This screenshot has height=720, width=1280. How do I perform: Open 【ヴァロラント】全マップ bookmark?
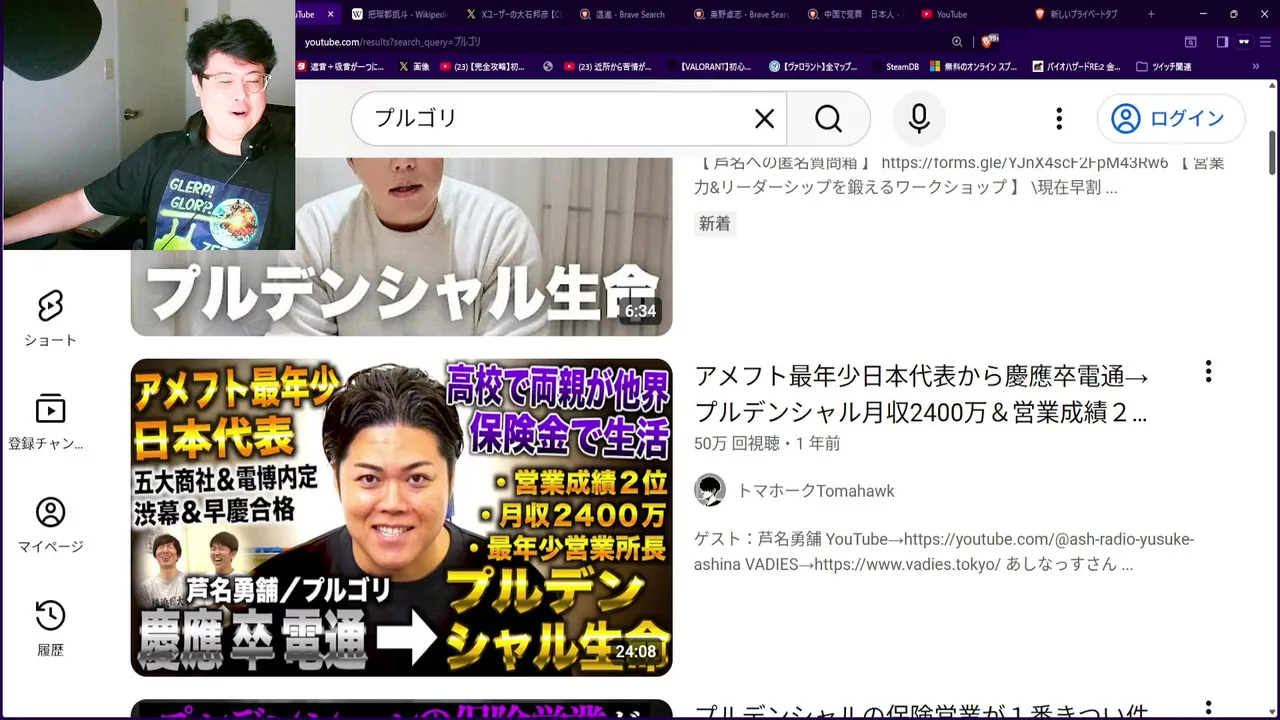pyautogui.click(x=814, y=67)
